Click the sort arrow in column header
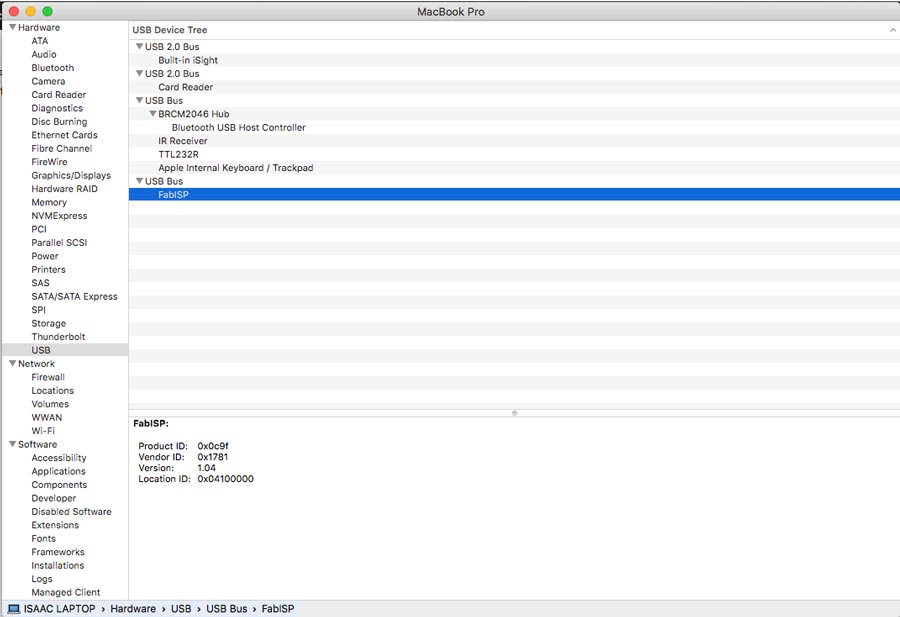The image size is (900, 617). (892, 30)
